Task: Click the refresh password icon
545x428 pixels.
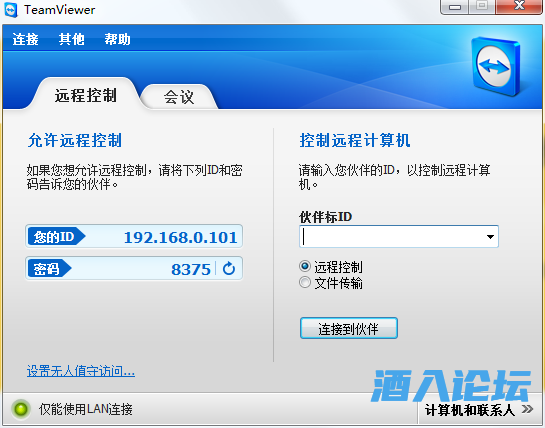Action: coord(229,269)
